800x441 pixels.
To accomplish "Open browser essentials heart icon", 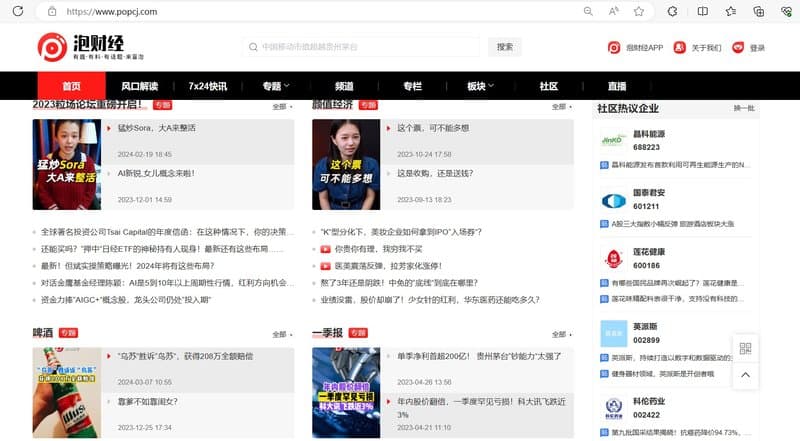I will [786, 11].
